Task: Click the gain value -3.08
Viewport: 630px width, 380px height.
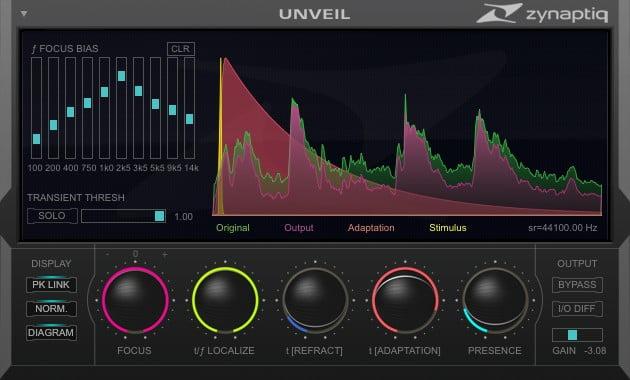Action: click(595, 351)
